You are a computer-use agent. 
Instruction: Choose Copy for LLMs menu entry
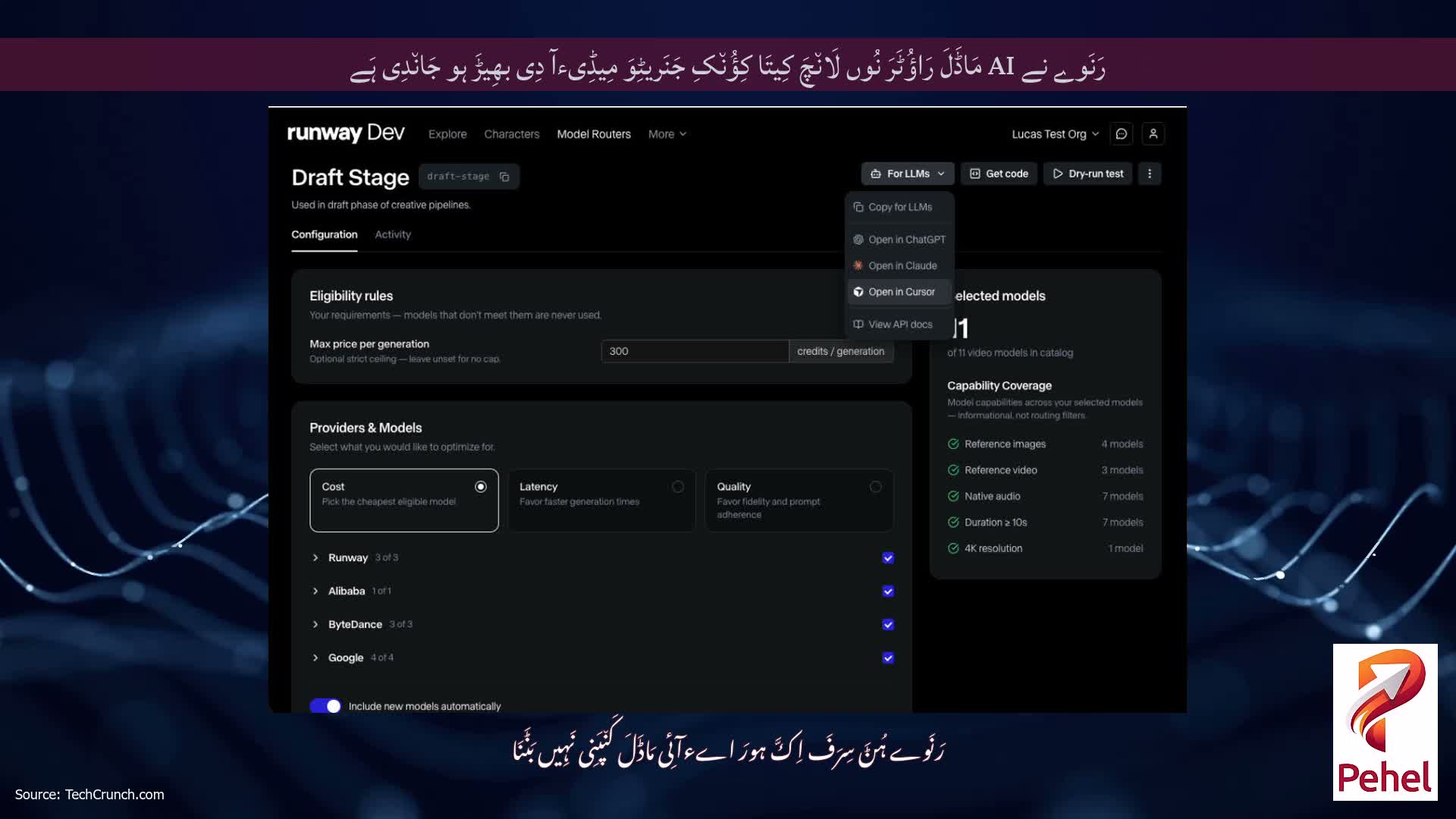[900, 207]
